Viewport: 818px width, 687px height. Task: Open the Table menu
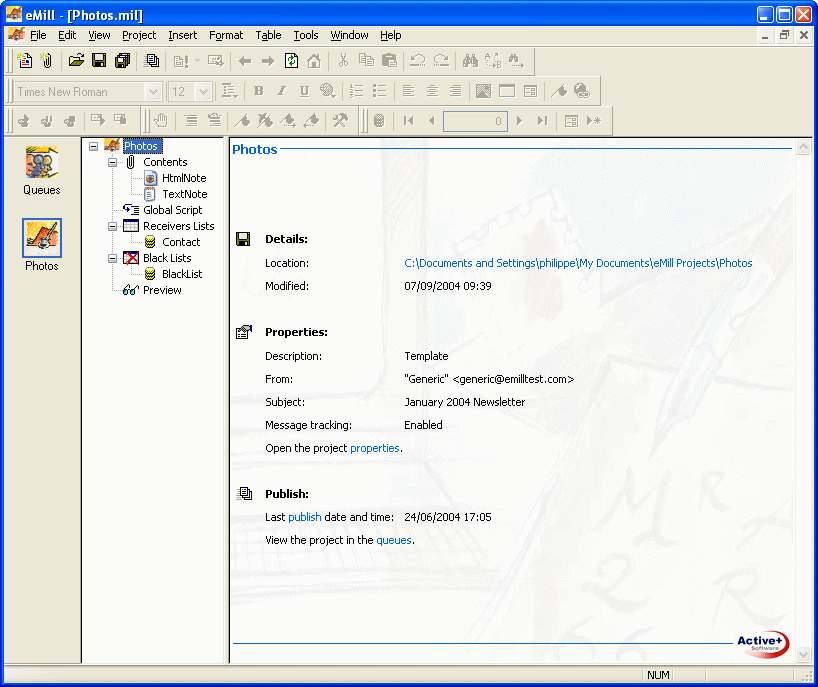pyautogui.click(x=268, y=35)
